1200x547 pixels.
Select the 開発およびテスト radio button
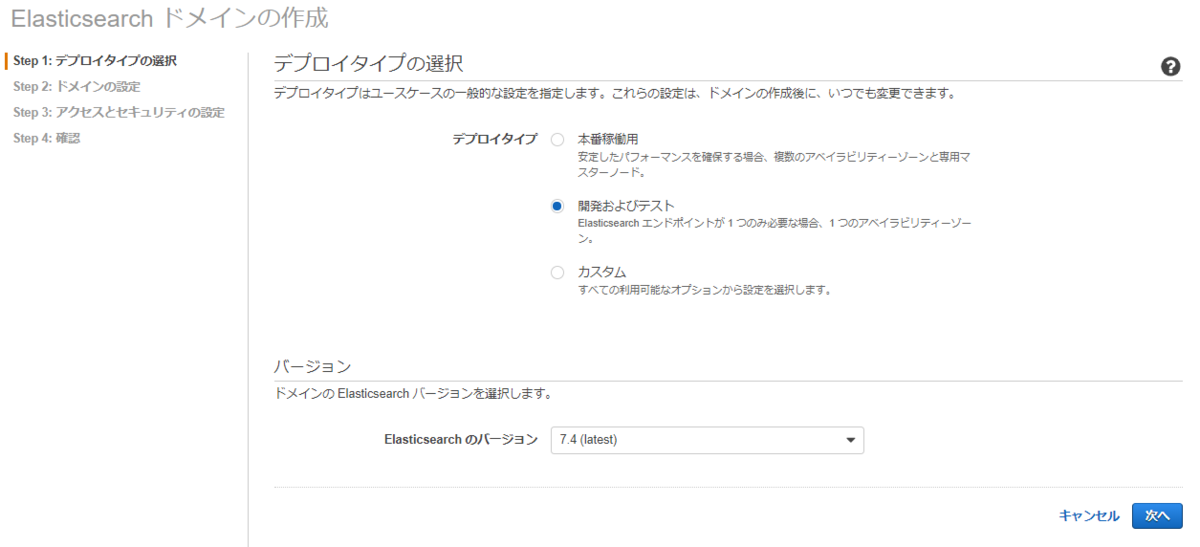557,206
